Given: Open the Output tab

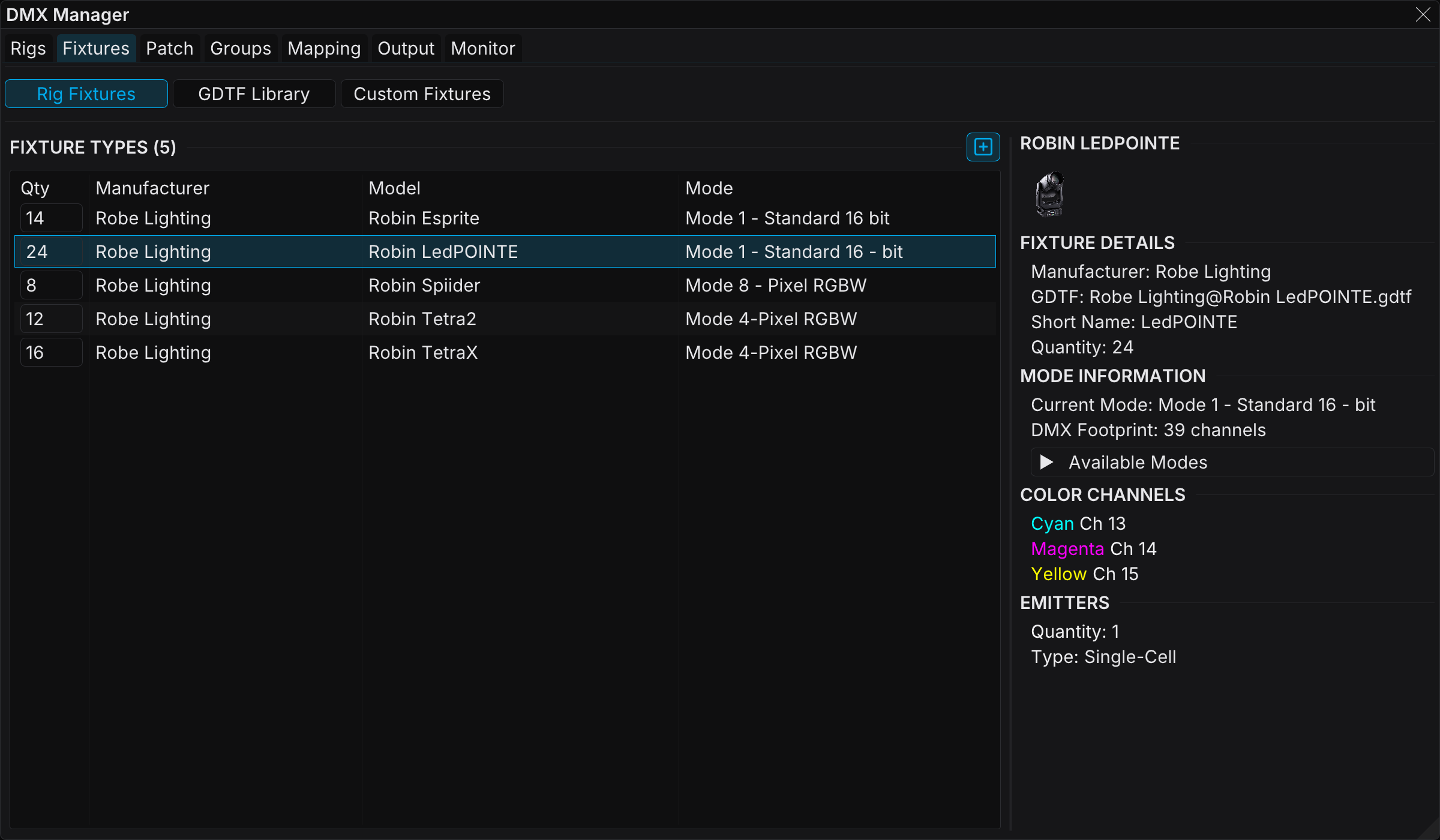Looking at the screenshot, I should click(x=406, y=48).
